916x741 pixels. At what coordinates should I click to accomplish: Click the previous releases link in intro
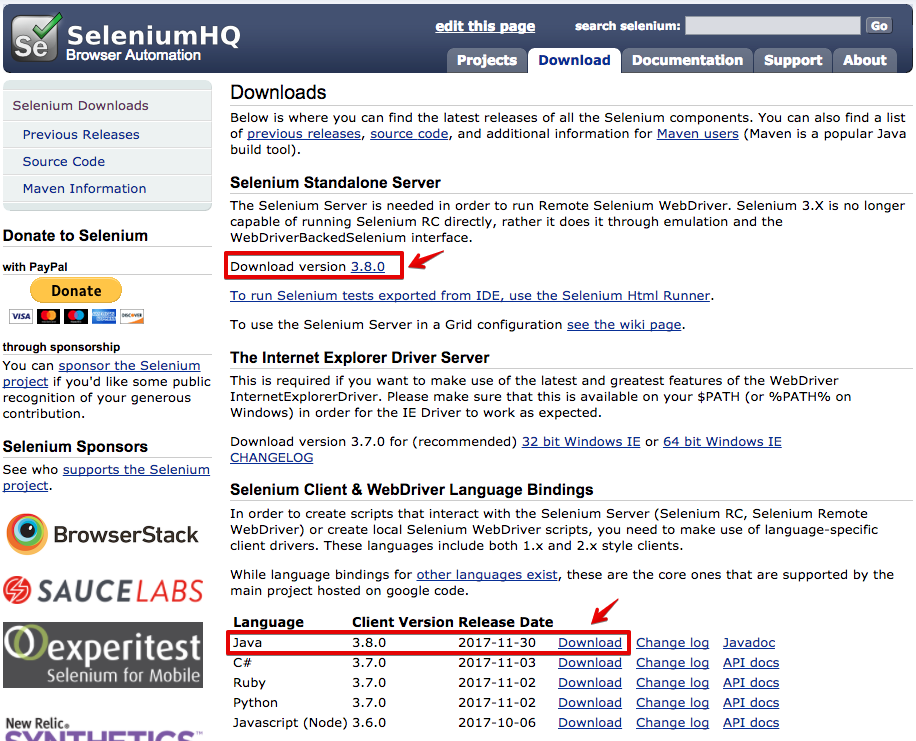click(x=304, y=134)
